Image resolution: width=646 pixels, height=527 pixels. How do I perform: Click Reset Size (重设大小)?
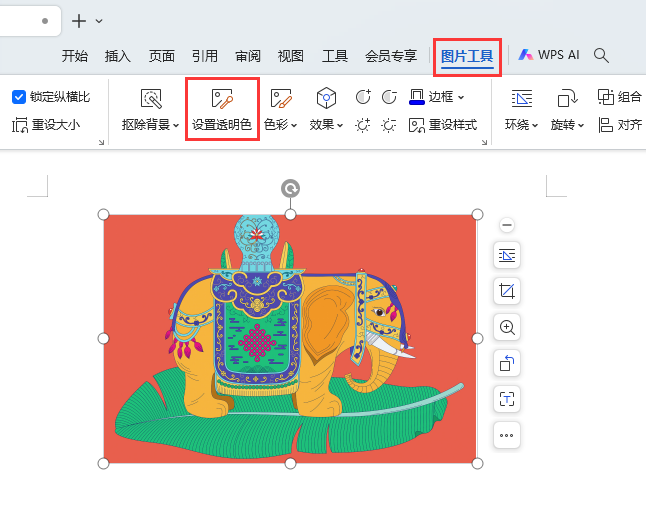point(46,125)
